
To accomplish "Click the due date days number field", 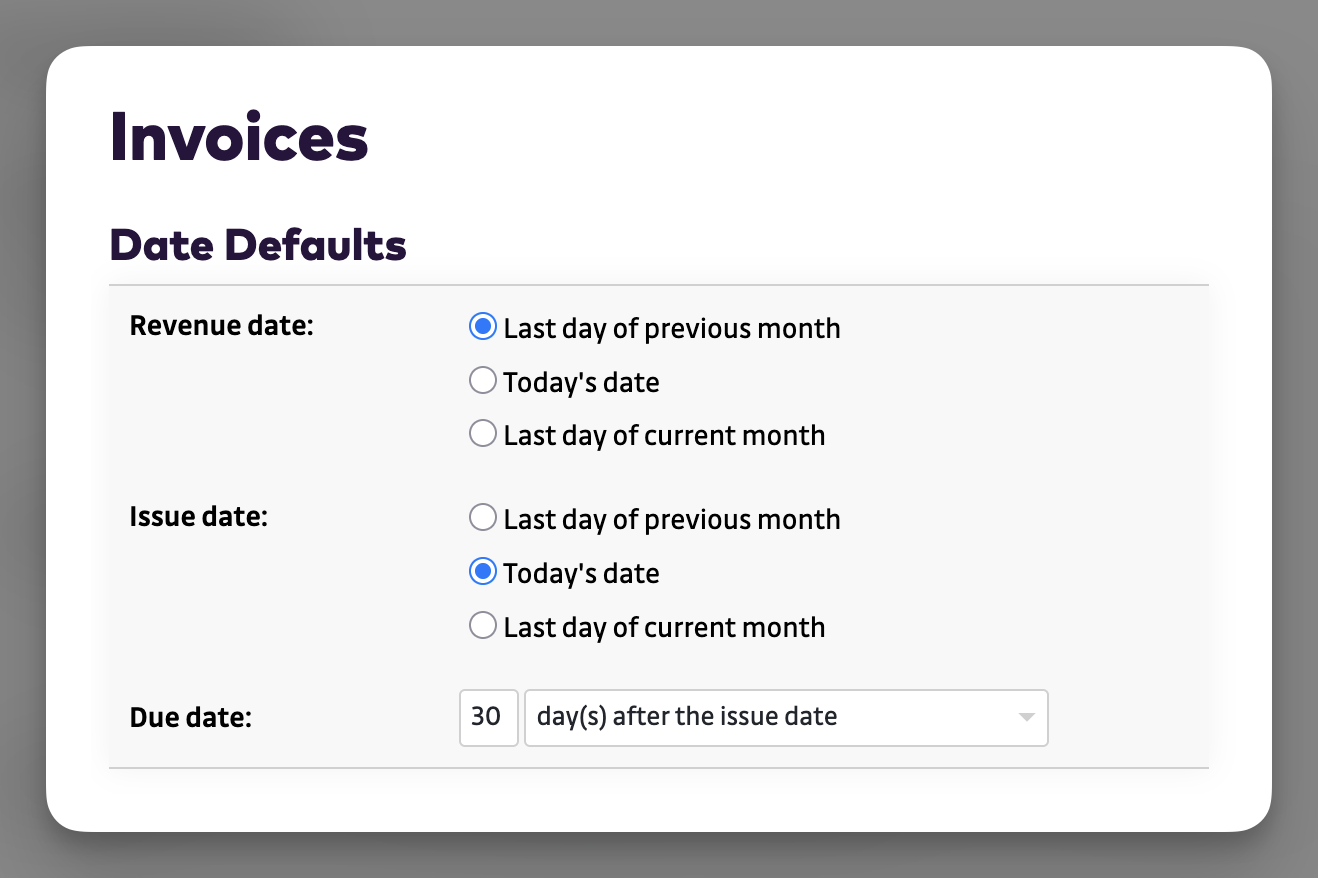I will 488,717.
